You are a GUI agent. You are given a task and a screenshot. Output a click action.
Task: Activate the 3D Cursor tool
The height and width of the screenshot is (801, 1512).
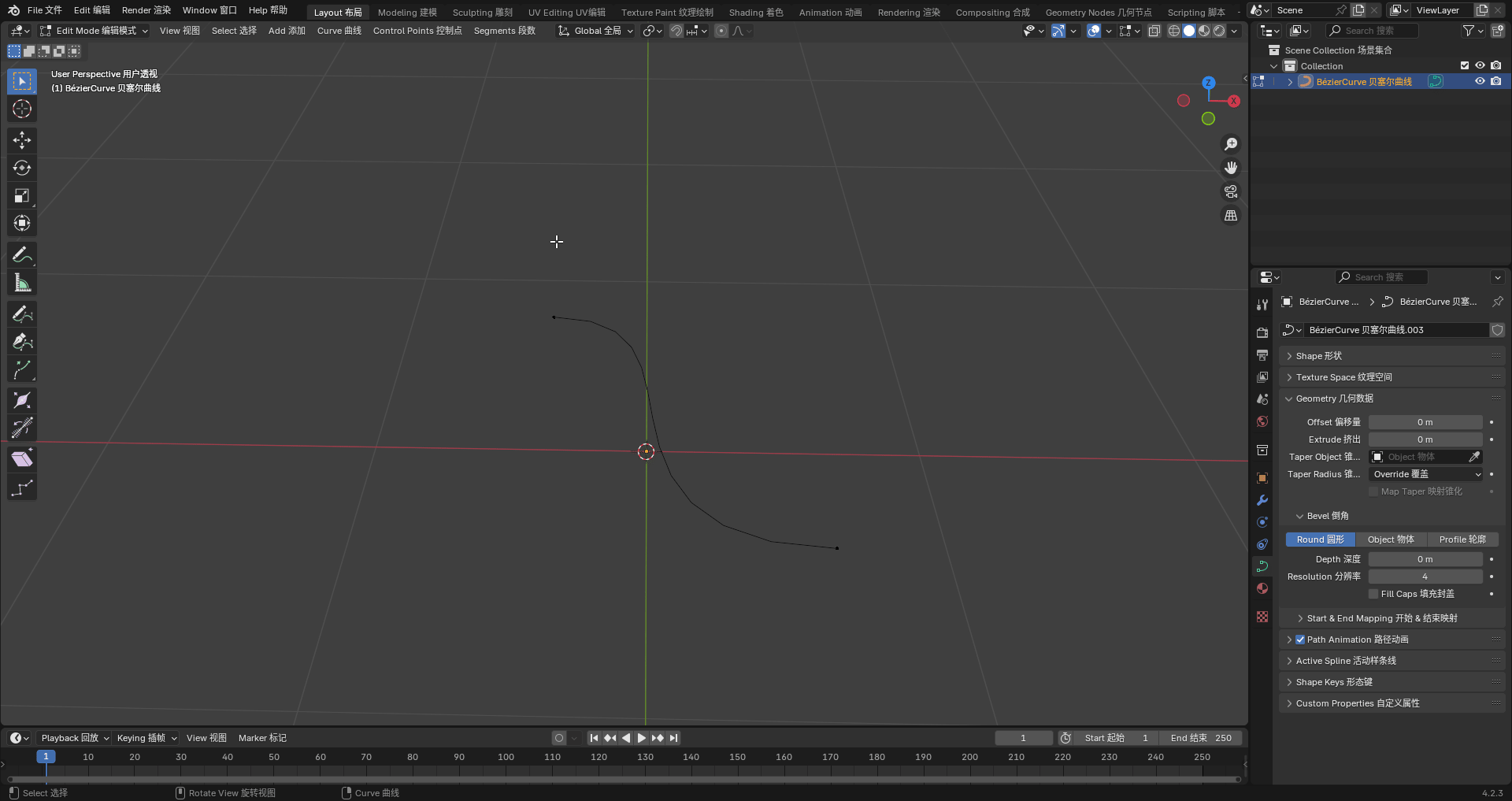(22, 109)
